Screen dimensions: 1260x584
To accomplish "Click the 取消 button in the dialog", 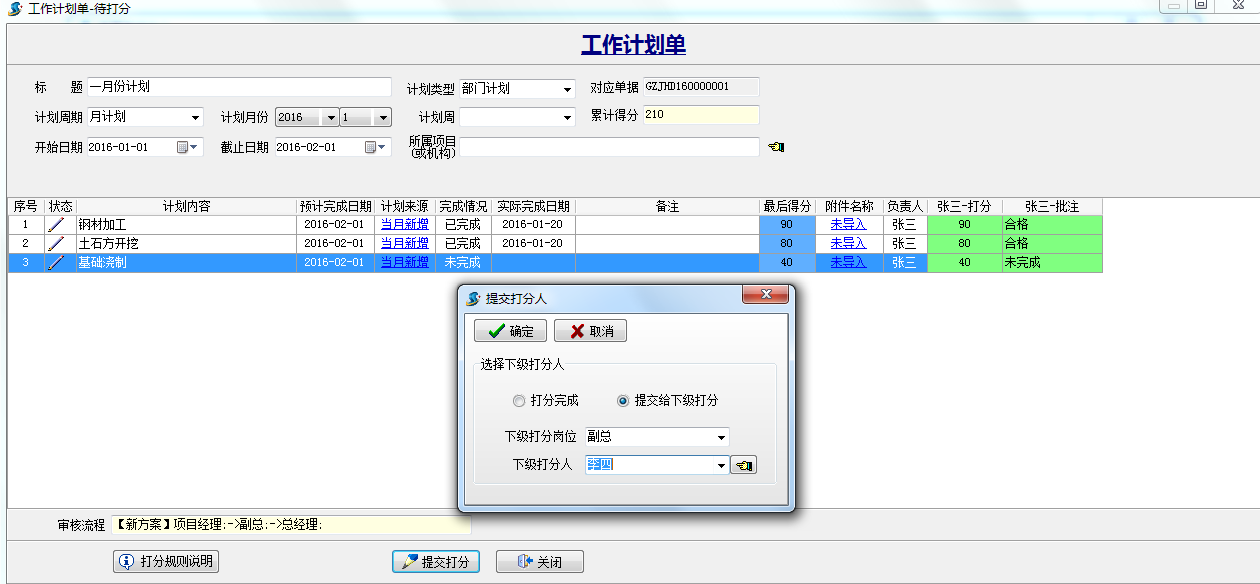I will coord(590,330).
